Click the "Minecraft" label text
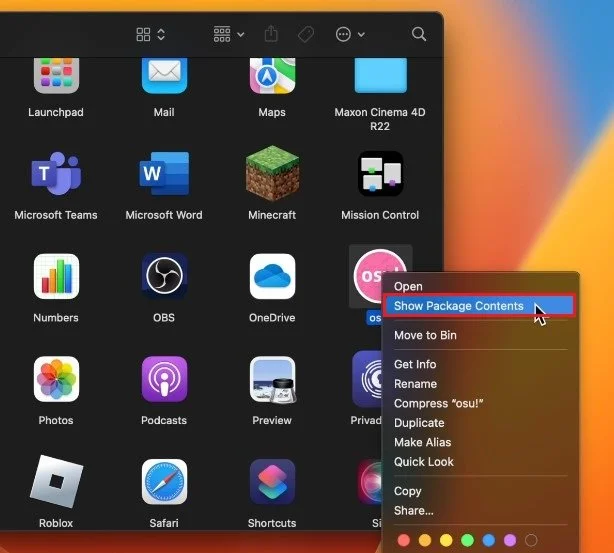Screen dimensions: 614x553 tap(272, 215)
